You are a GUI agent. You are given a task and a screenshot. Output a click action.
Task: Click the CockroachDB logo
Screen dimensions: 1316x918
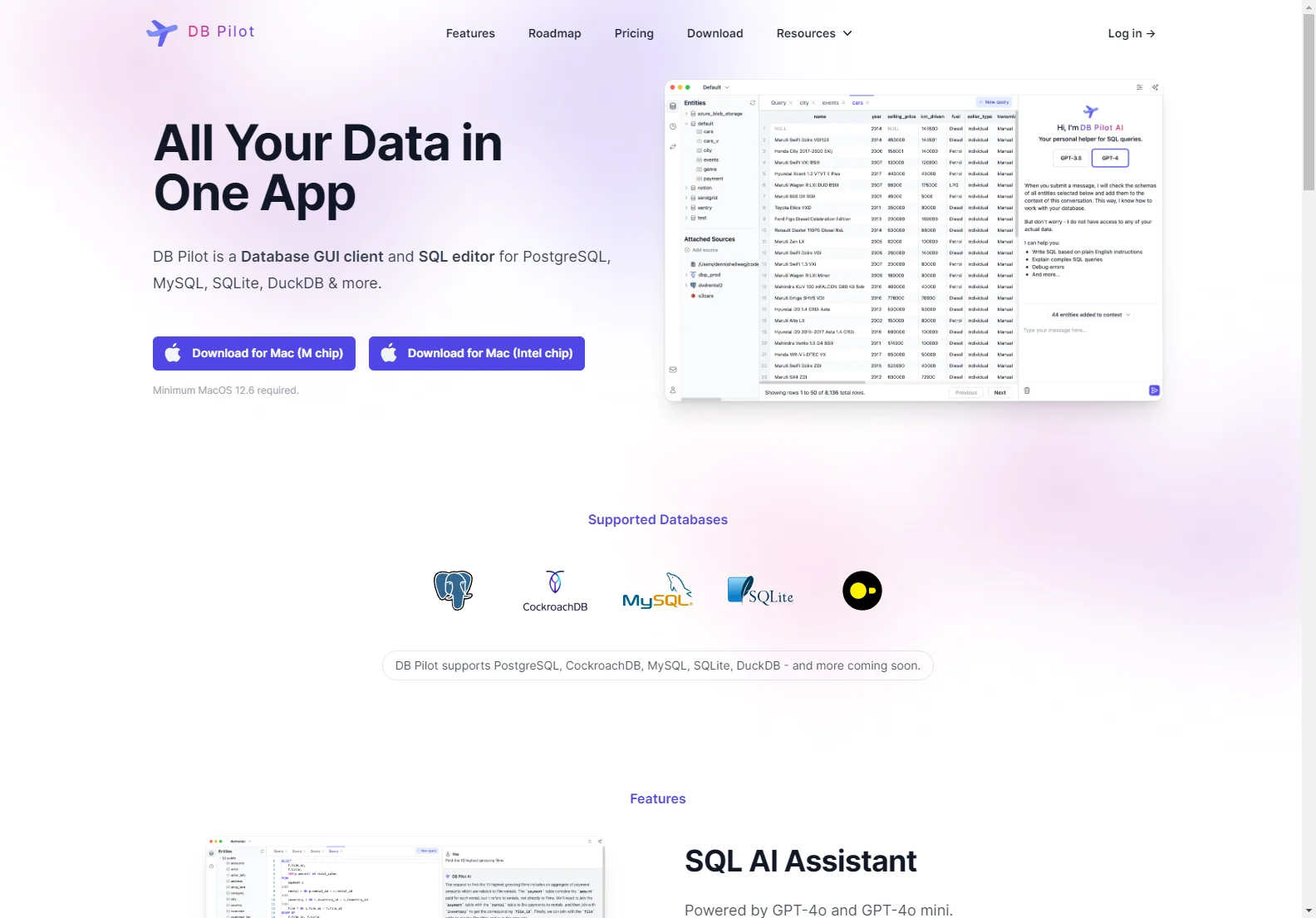pyautogui.click(x=555, y=591)
